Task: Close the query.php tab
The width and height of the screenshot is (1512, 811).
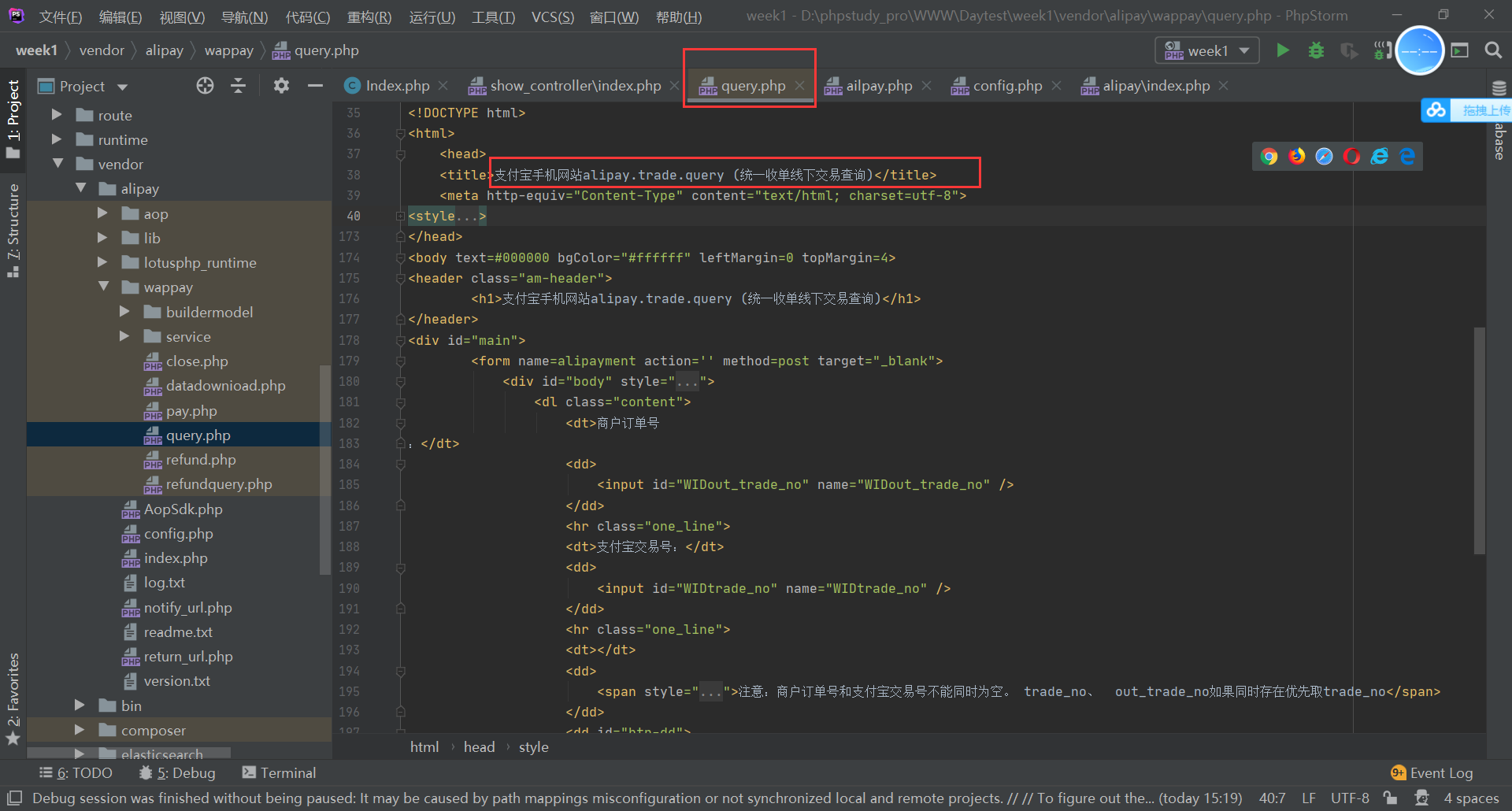Action: 800,86
